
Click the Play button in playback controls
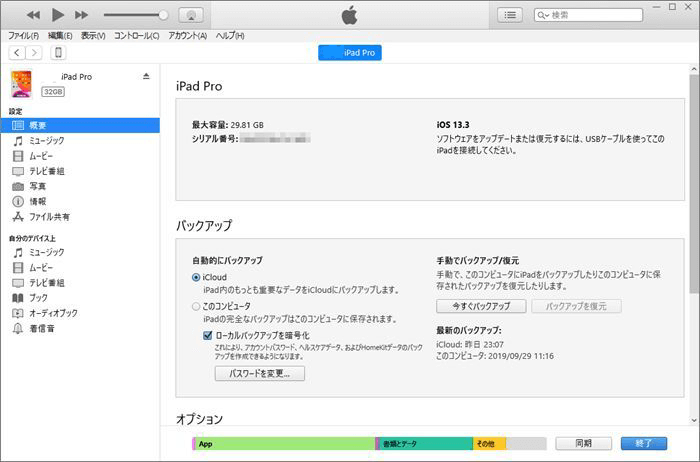[57, 15]
